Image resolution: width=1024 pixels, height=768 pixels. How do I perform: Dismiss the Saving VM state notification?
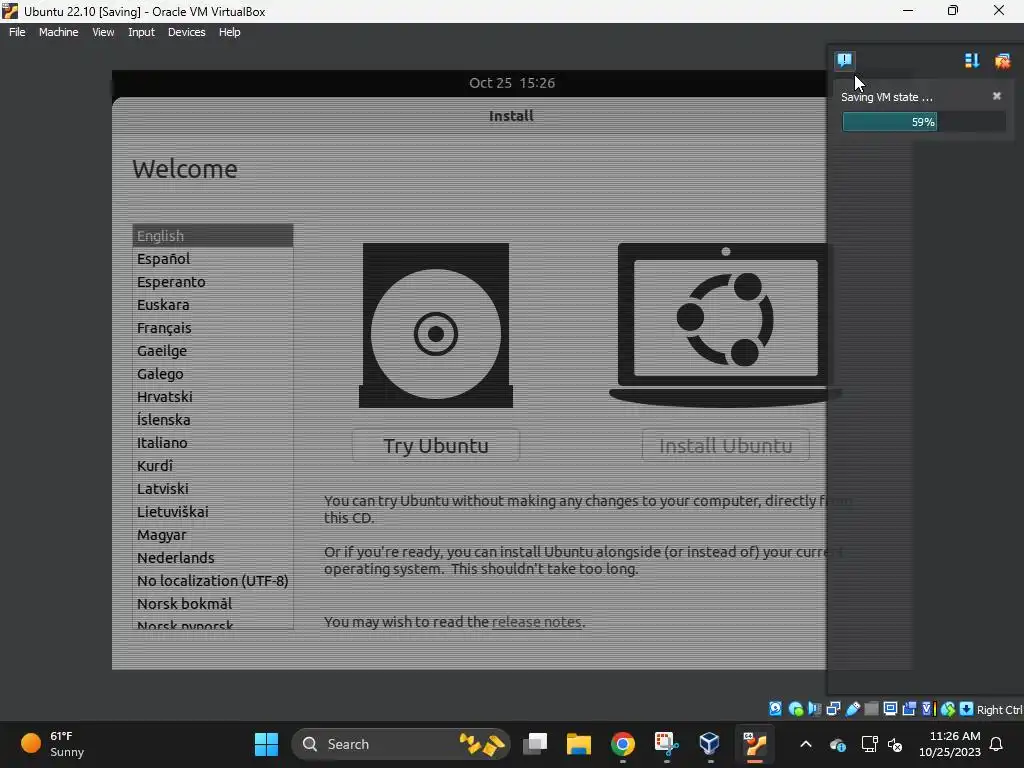point(997,96)
